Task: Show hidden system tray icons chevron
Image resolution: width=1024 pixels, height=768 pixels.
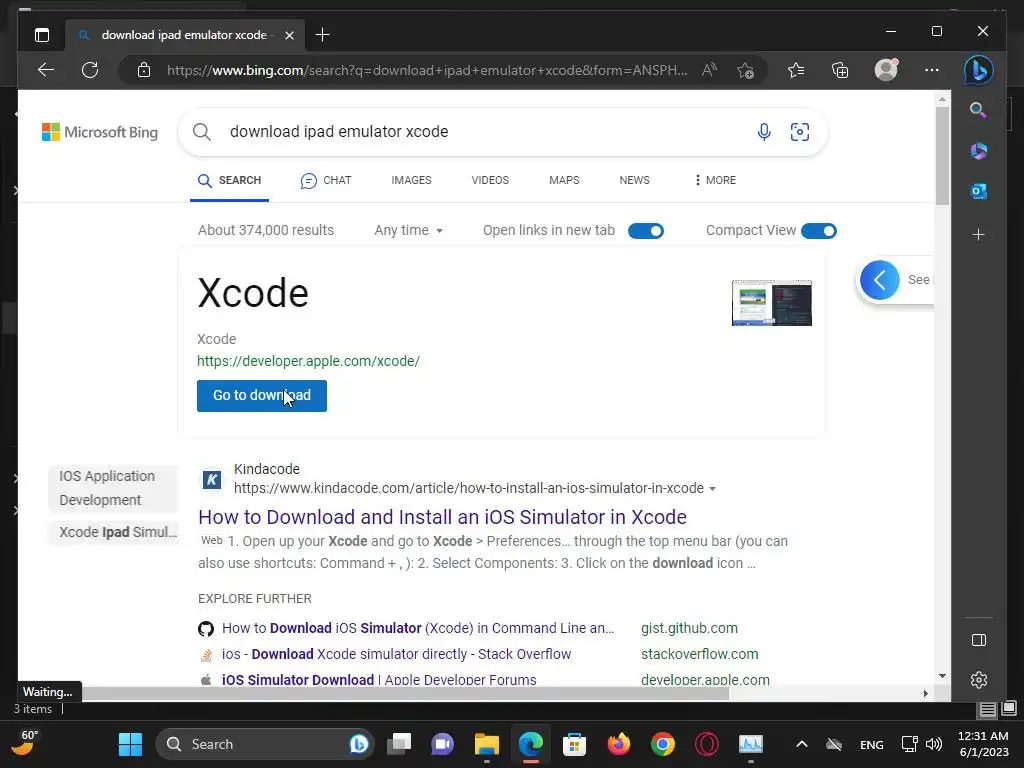Action: (x=801, y=744)
